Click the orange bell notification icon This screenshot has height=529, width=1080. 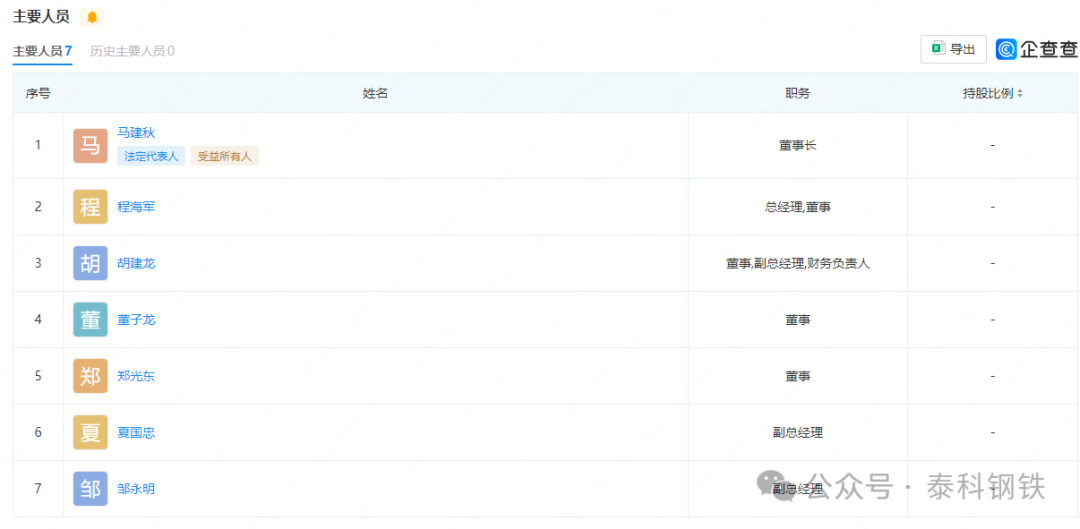pos(92,17)
